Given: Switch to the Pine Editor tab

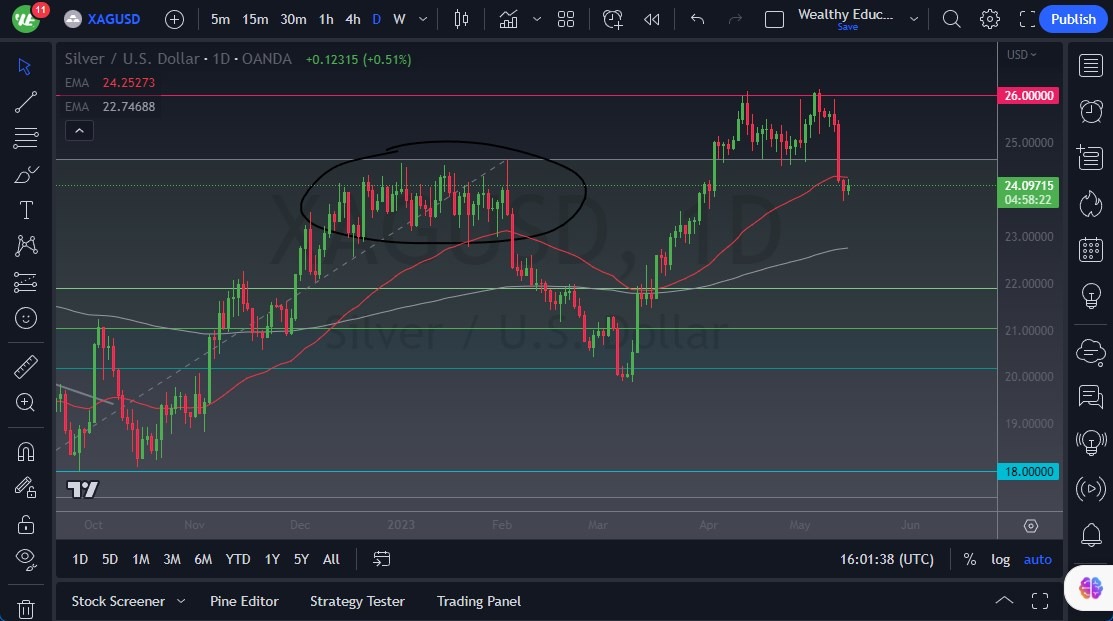Looking at the screenshot, I should pos(244,601).
